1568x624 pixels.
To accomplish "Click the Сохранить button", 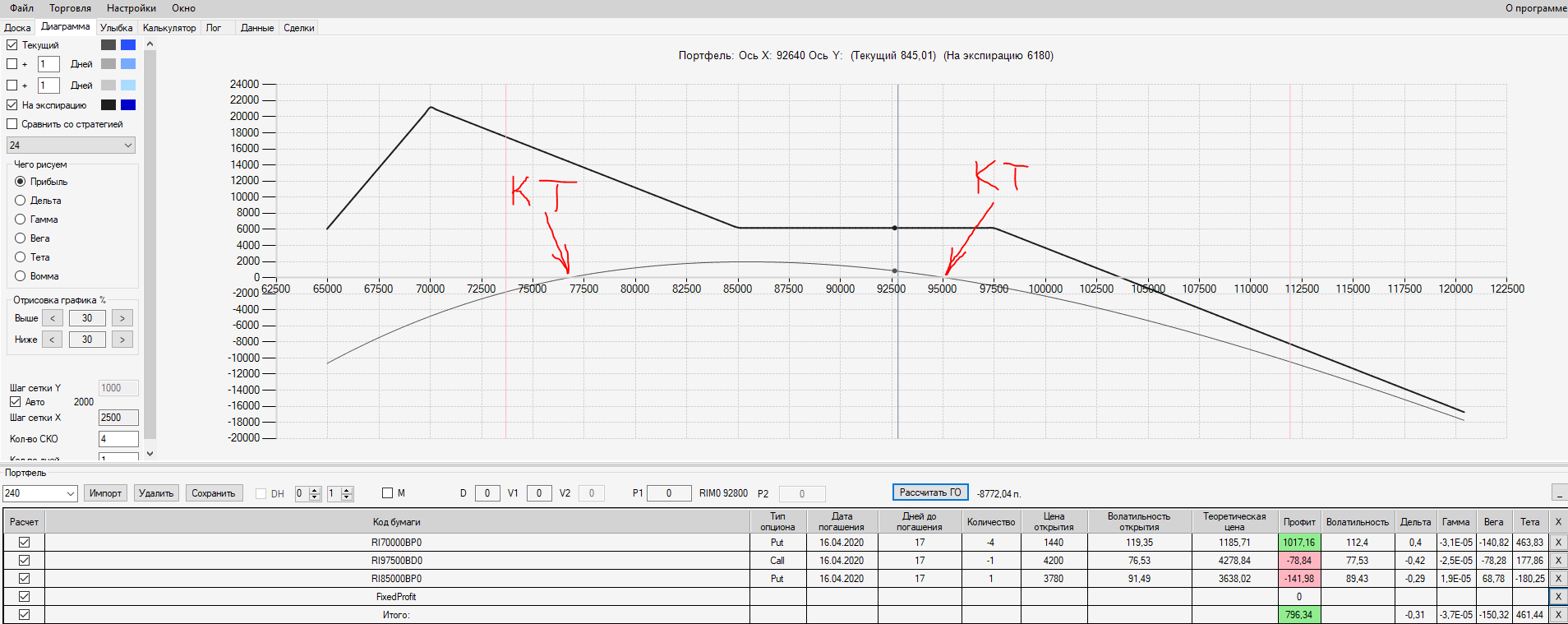I will point(214,493).
